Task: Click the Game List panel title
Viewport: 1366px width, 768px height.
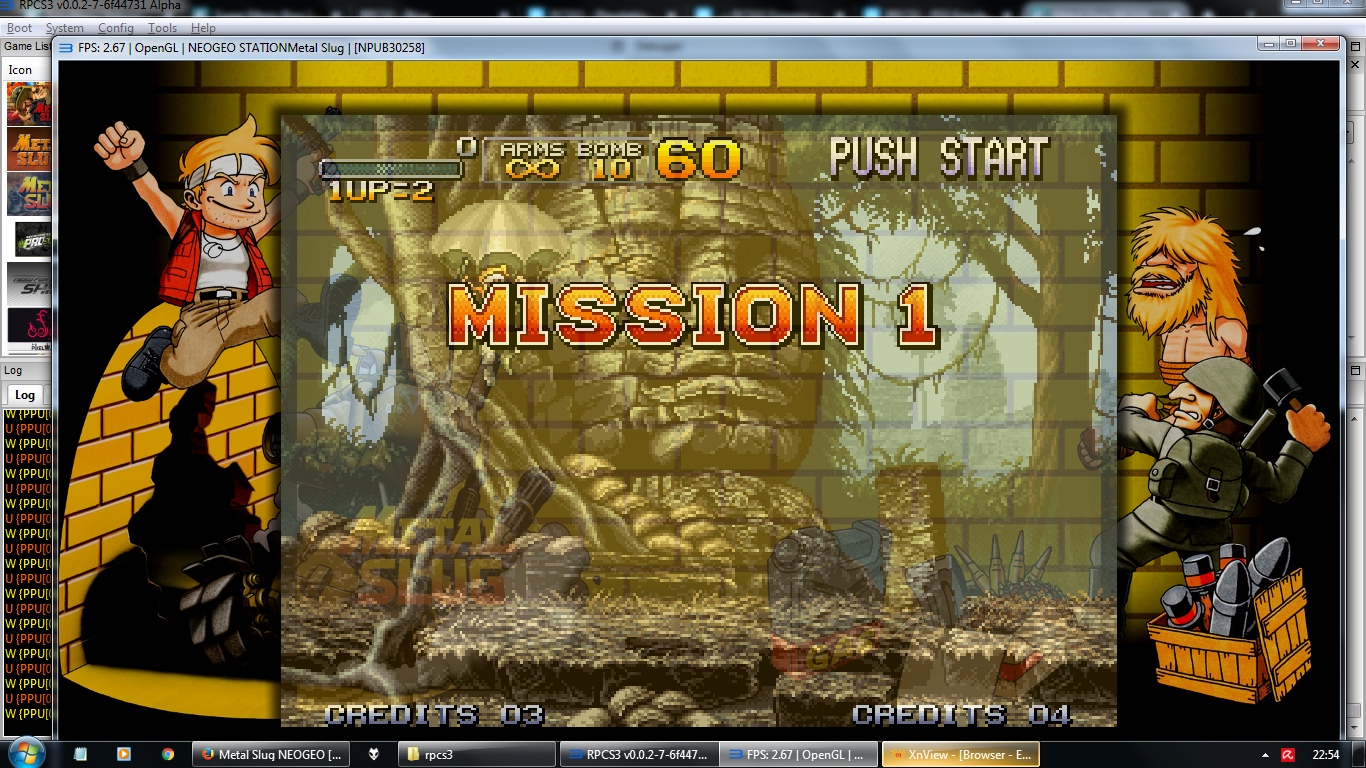Action: 28,46
